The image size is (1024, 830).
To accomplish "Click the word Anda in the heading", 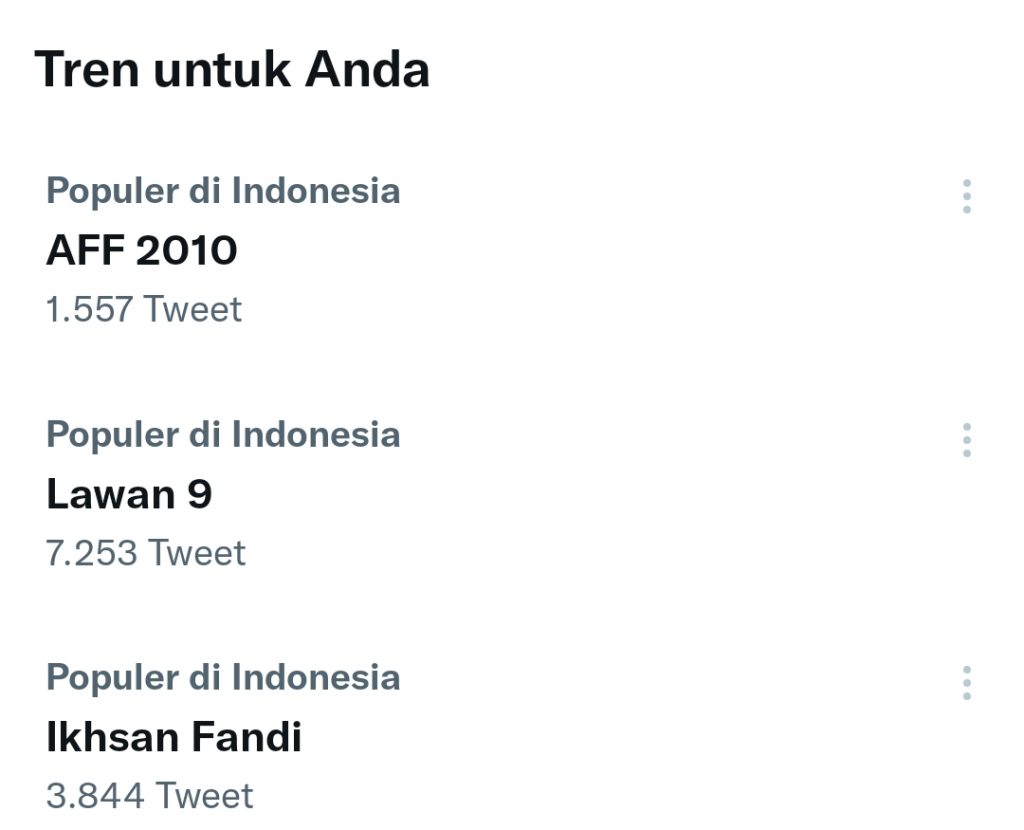I will click(x=367, y=70).
